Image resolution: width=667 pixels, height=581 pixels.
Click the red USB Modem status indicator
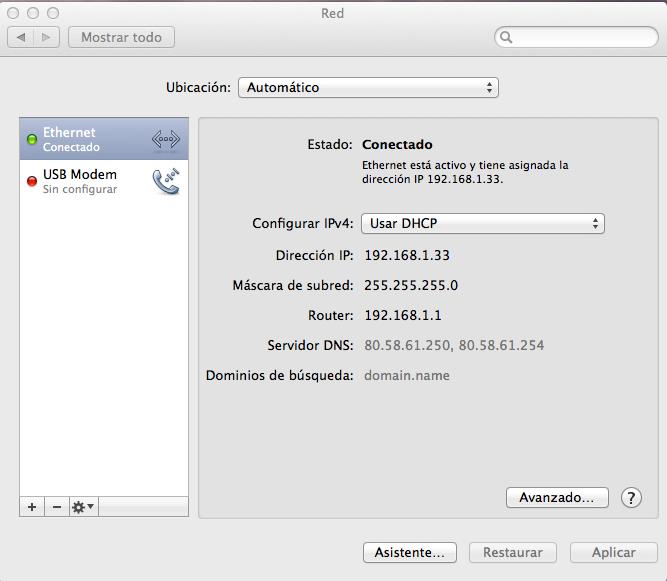pos(31,181)
